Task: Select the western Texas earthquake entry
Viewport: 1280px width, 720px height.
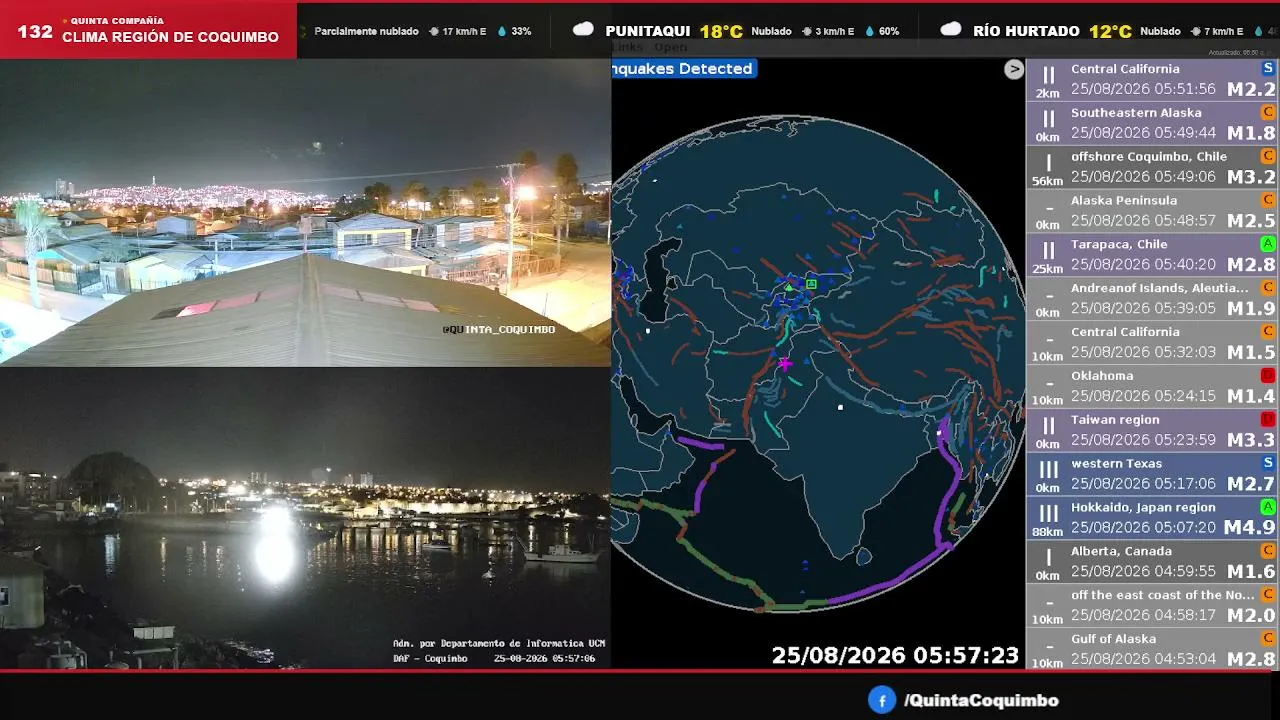Action: (1153, 474)
